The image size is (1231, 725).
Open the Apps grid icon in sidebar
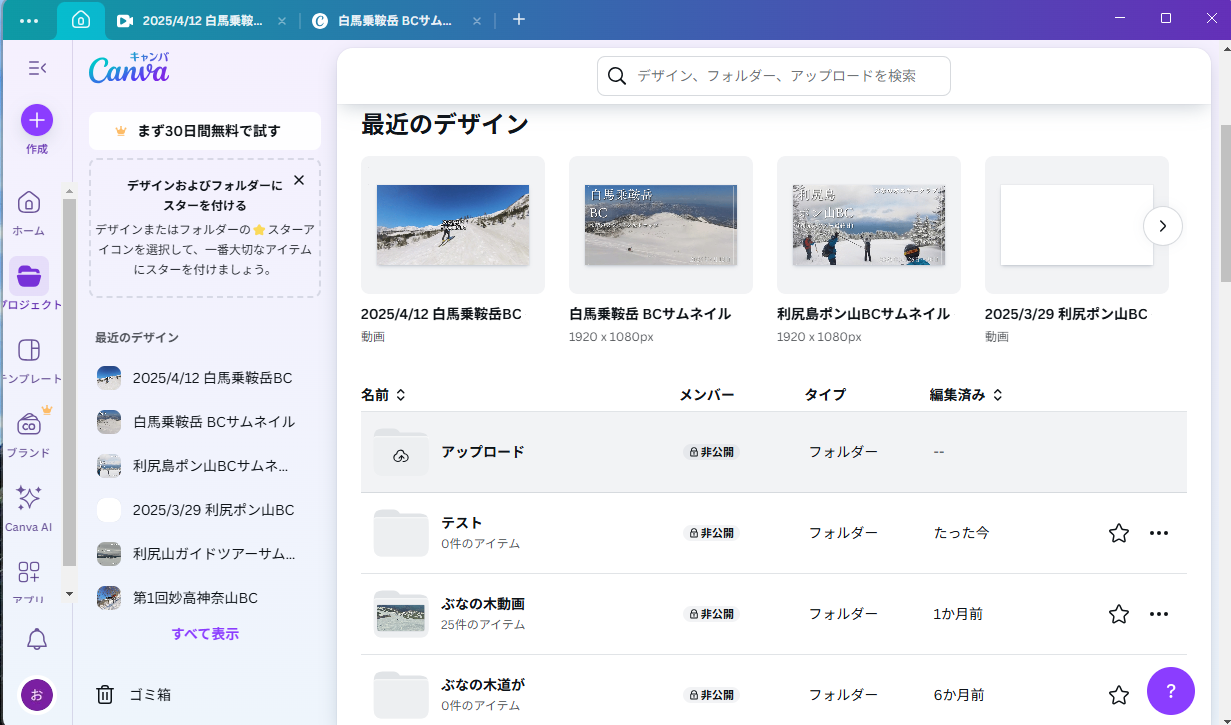pyautogui.click(x=29, y=573)
